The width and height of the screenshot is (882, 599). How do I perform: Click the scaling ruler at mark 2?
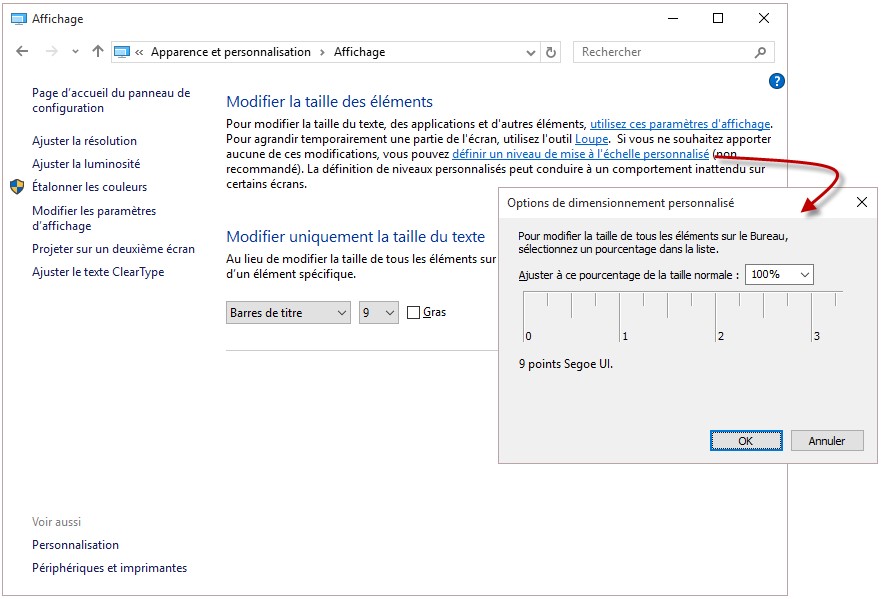click(x=718, y=320)
